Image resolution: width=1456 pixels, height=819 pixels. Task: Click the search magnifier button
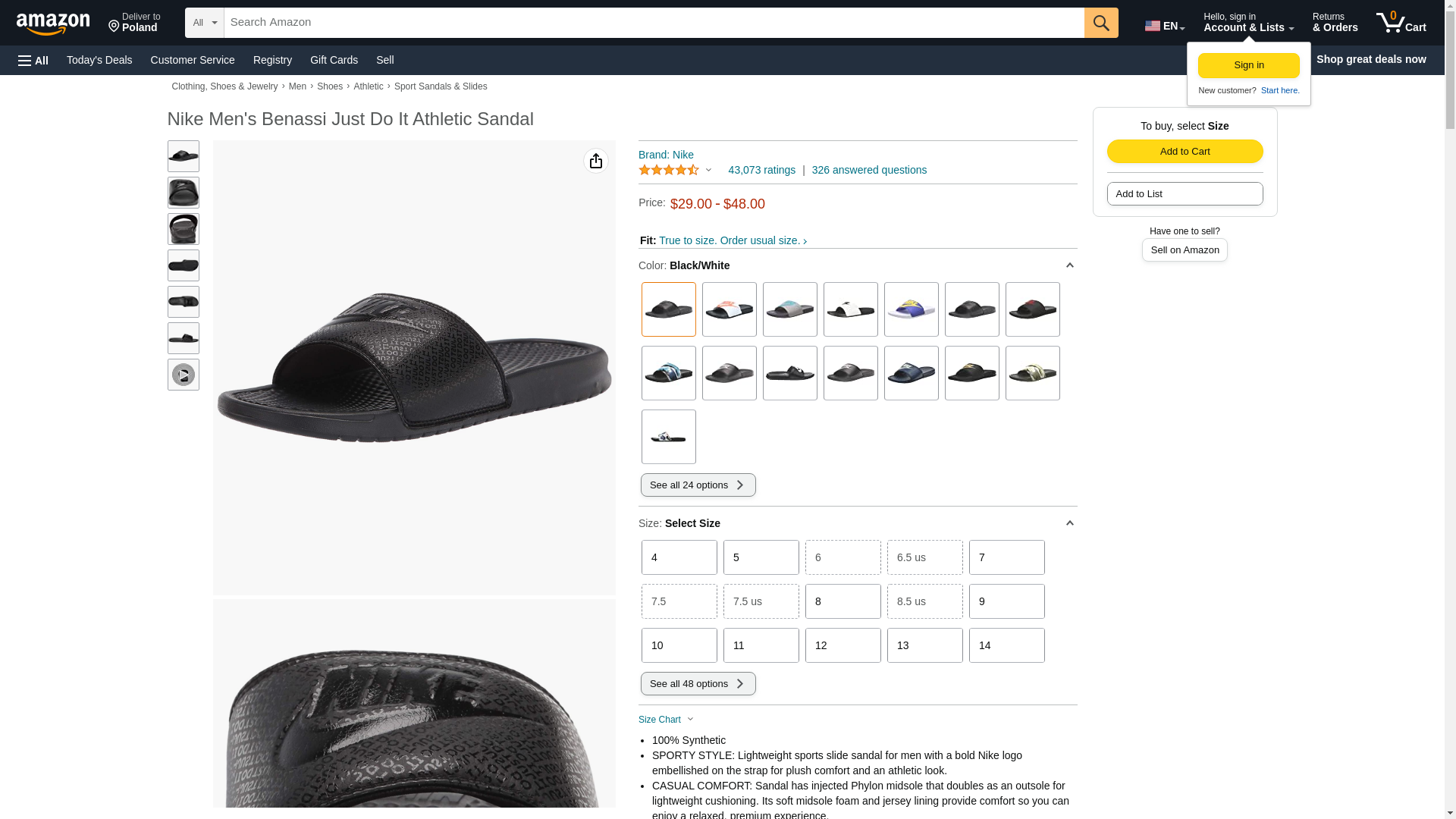[x=1101, y=23]
